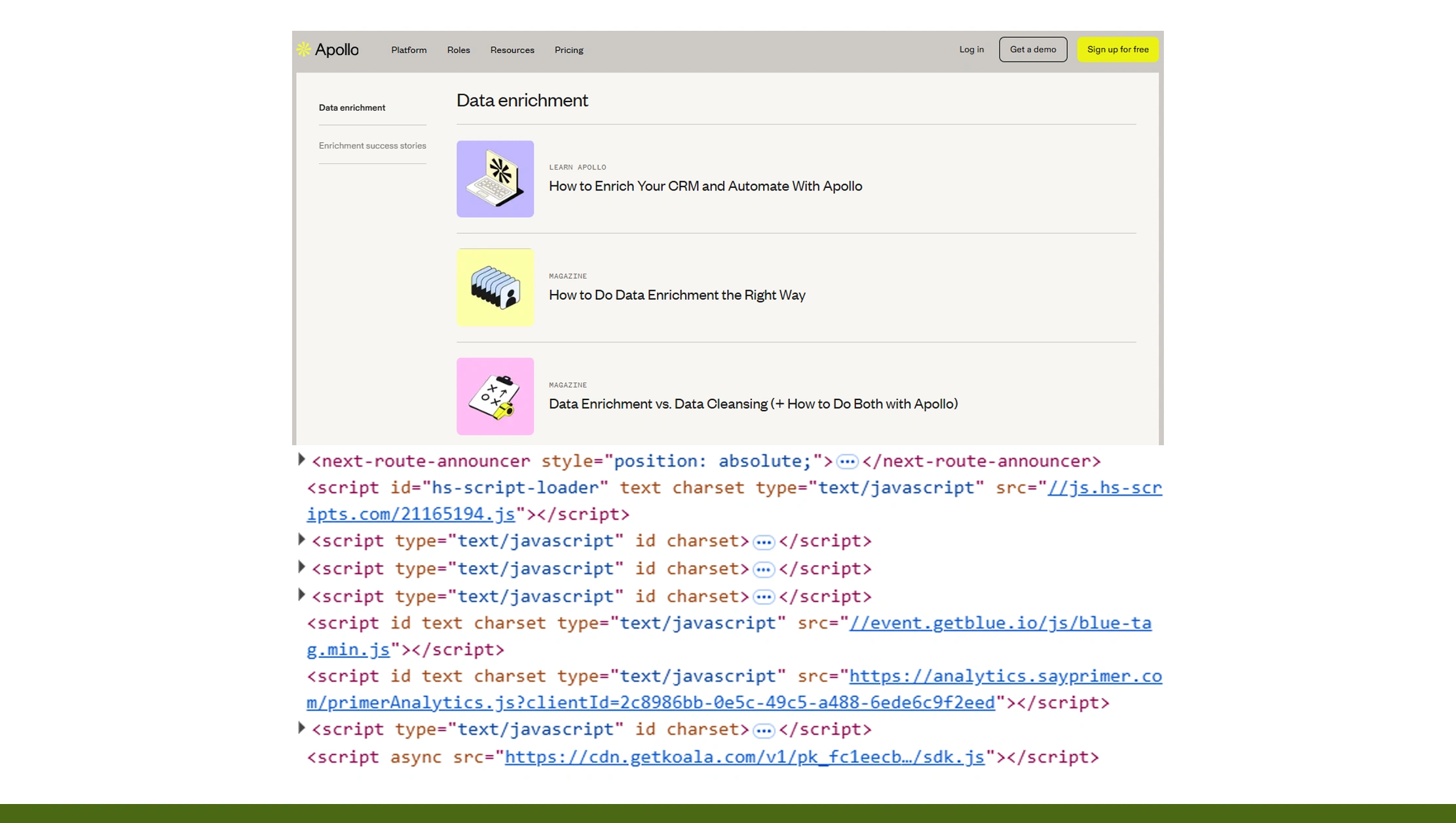The width and height of the screenshot is (1456, 823).
Task: Click ellipsis badge in last collapsed script
Action: pyautogui.click(x=763, y=731)
